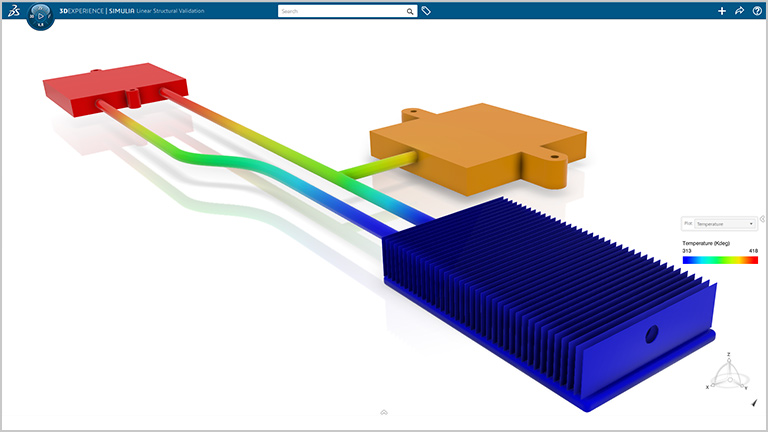Click the magnifier search icon
This screenshot has width=768, height=432.
coord(410,12)
